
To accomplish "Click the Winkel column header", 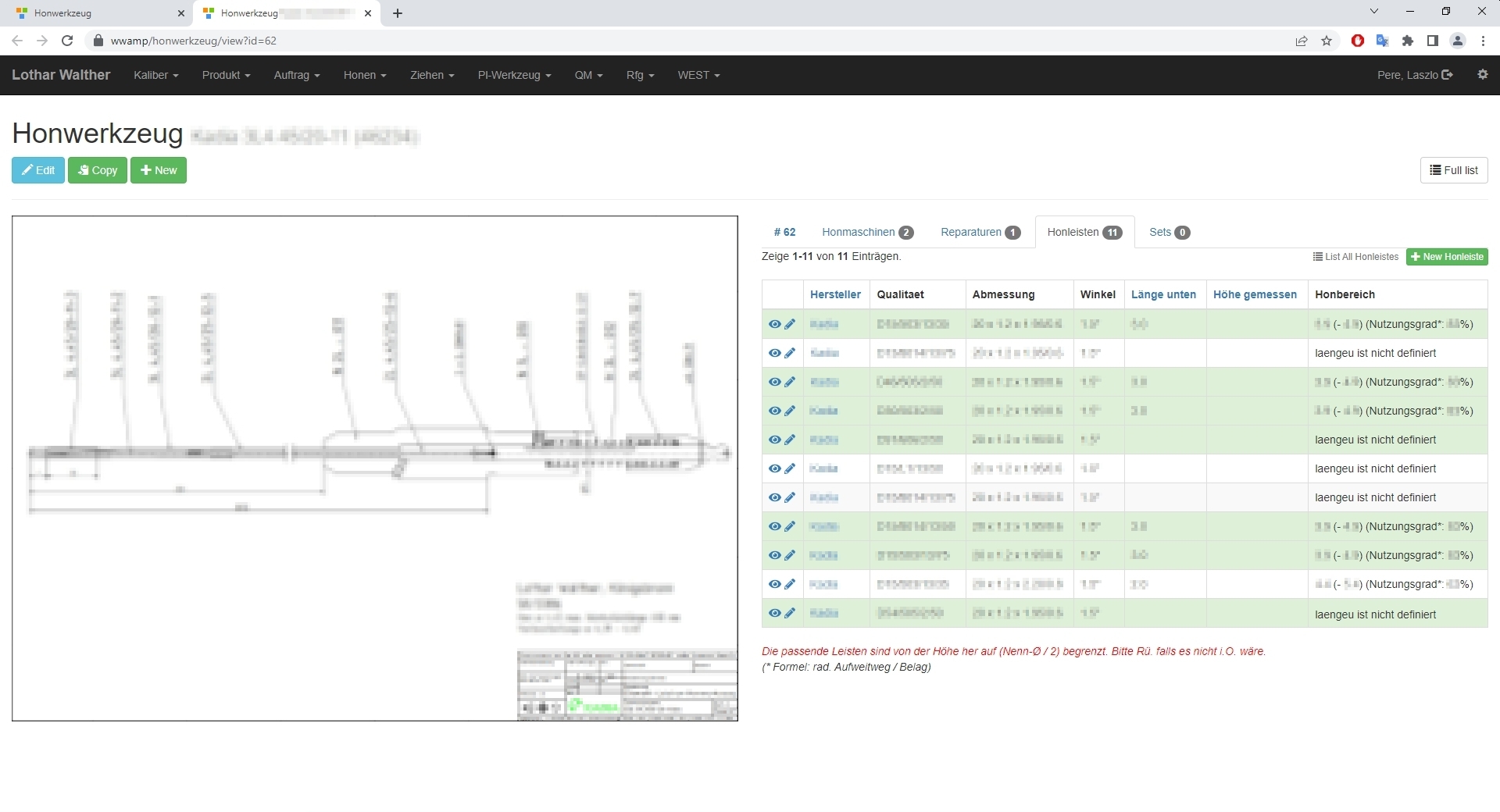I will tap(1098, 294).
